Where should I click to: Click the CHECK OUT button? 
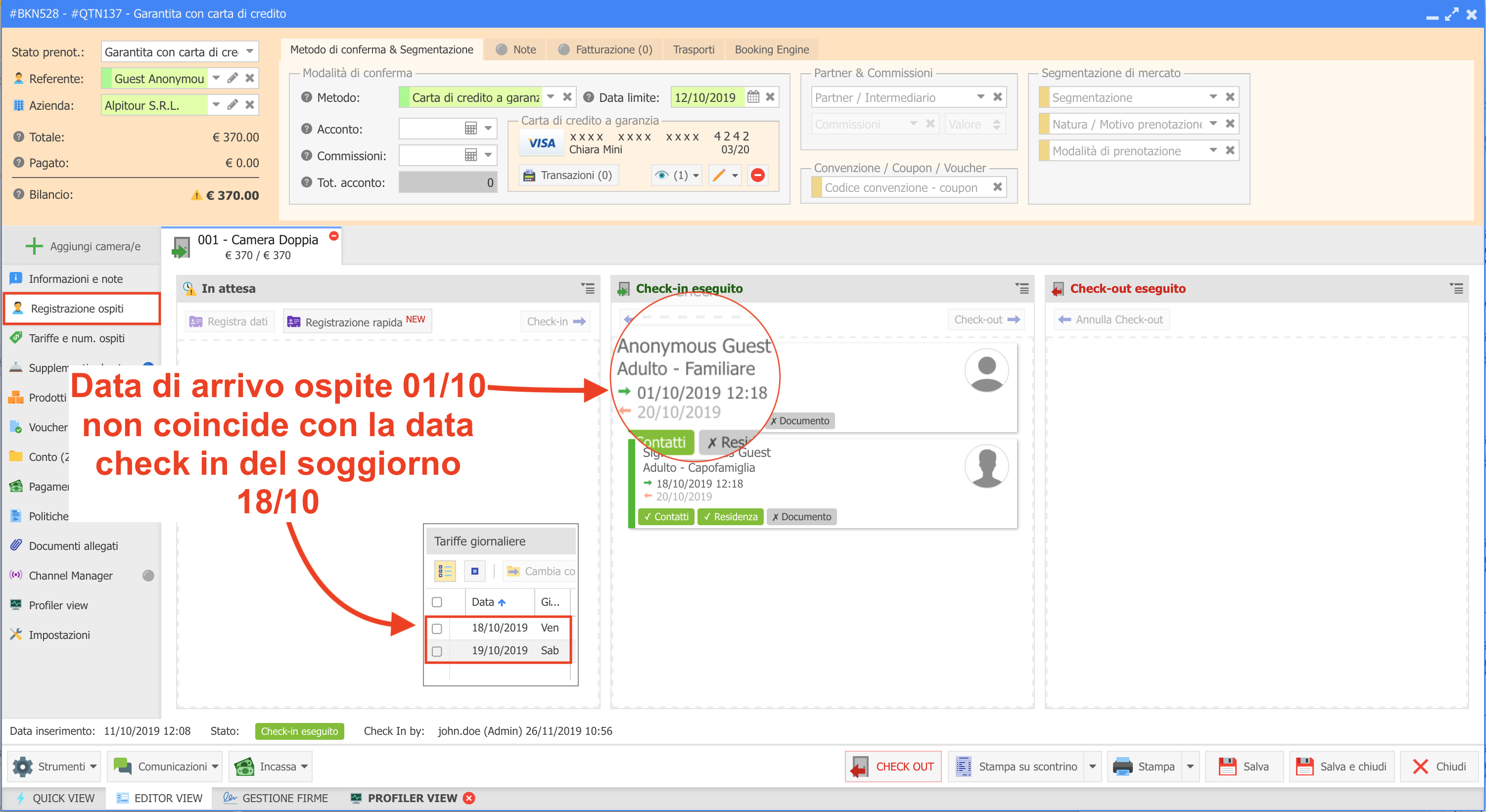(893, 767)
